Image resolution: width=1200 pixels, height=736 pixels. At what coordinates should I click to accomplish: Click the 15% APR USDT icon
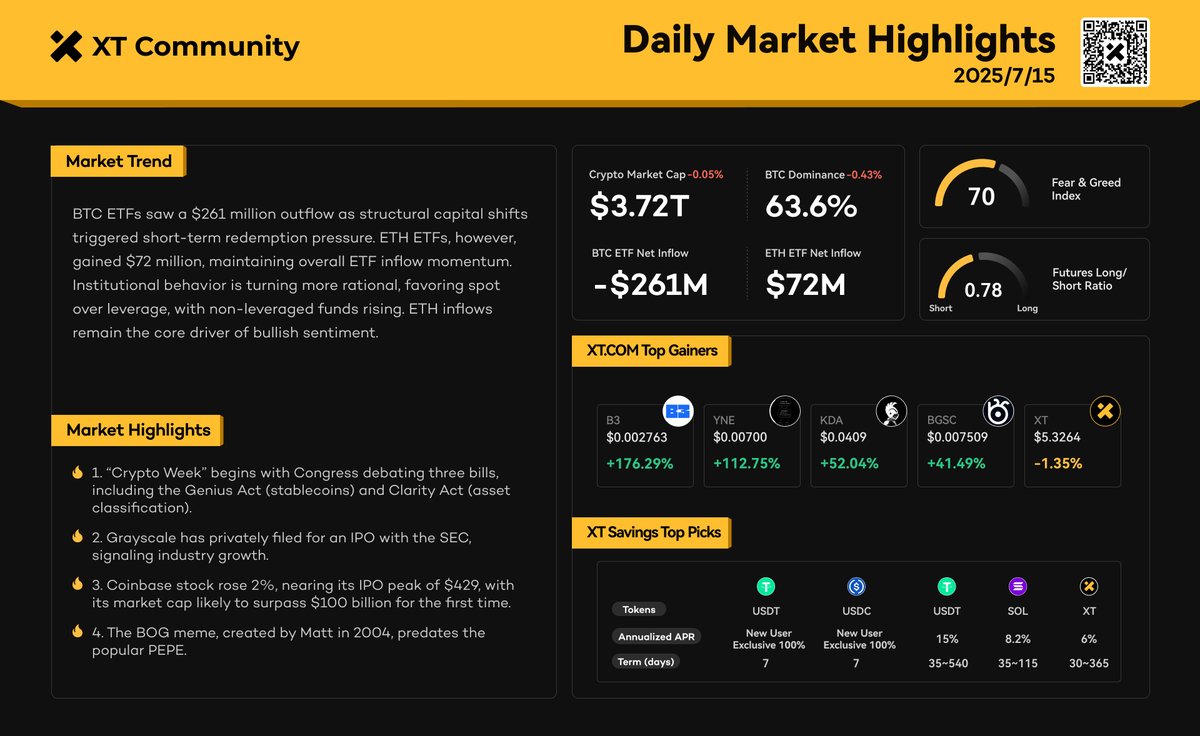[946, 587]
